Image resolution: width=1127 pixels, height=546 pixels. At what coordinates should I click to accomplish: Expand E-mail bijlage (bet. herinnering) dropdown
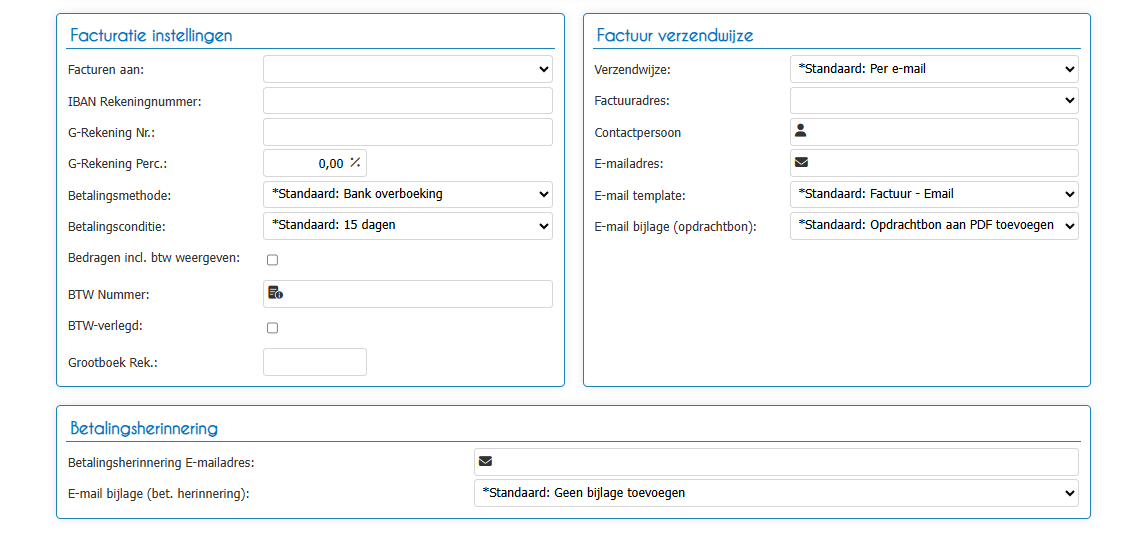click(776, 493)
